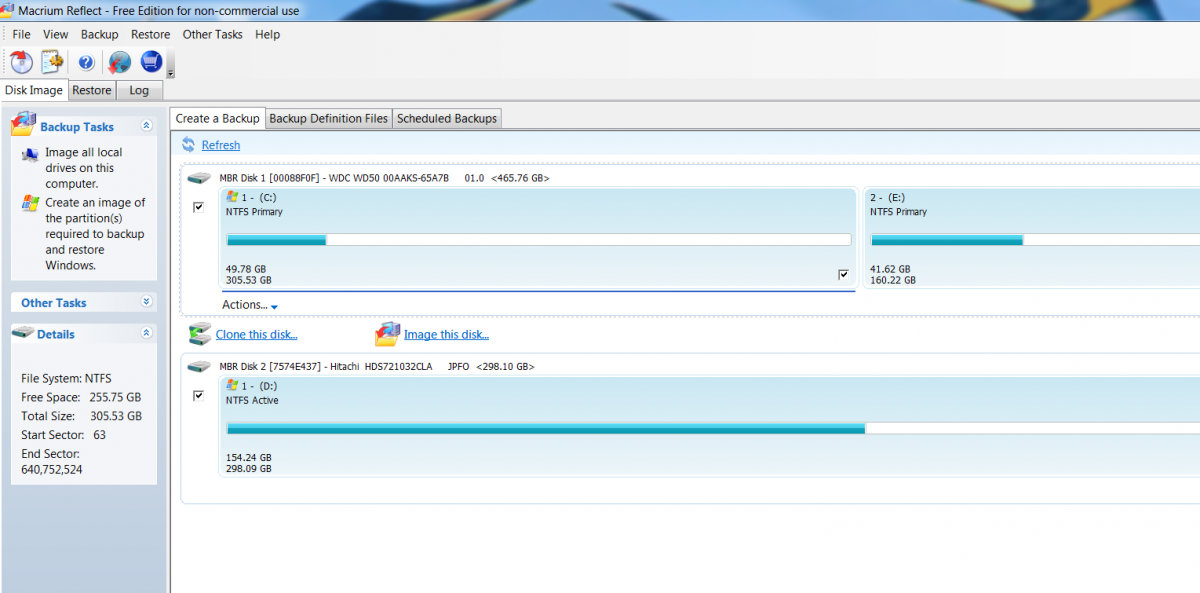
Task: Click the shopping cart purchase icon
Action: point(151,62)
